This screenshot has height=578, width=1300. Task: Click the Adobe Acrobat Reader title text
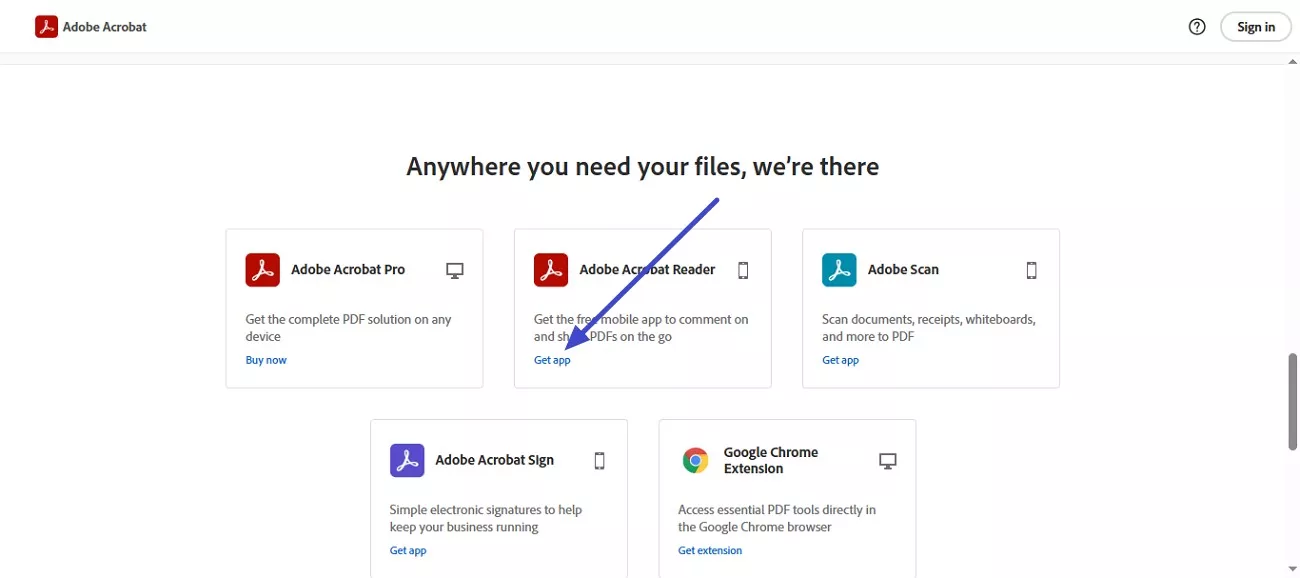pos(647,270)
